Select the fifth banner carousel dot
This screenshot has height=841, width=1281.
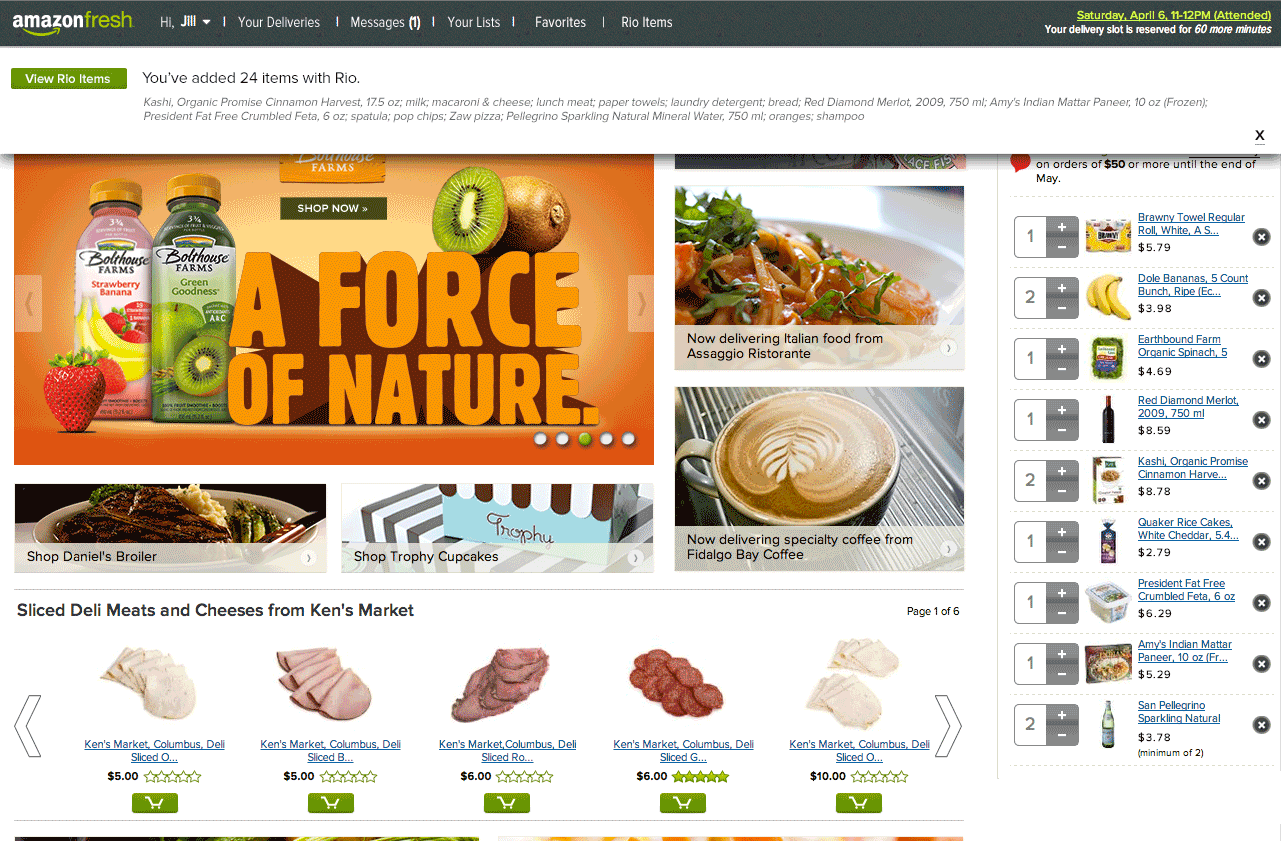(629, 439)
